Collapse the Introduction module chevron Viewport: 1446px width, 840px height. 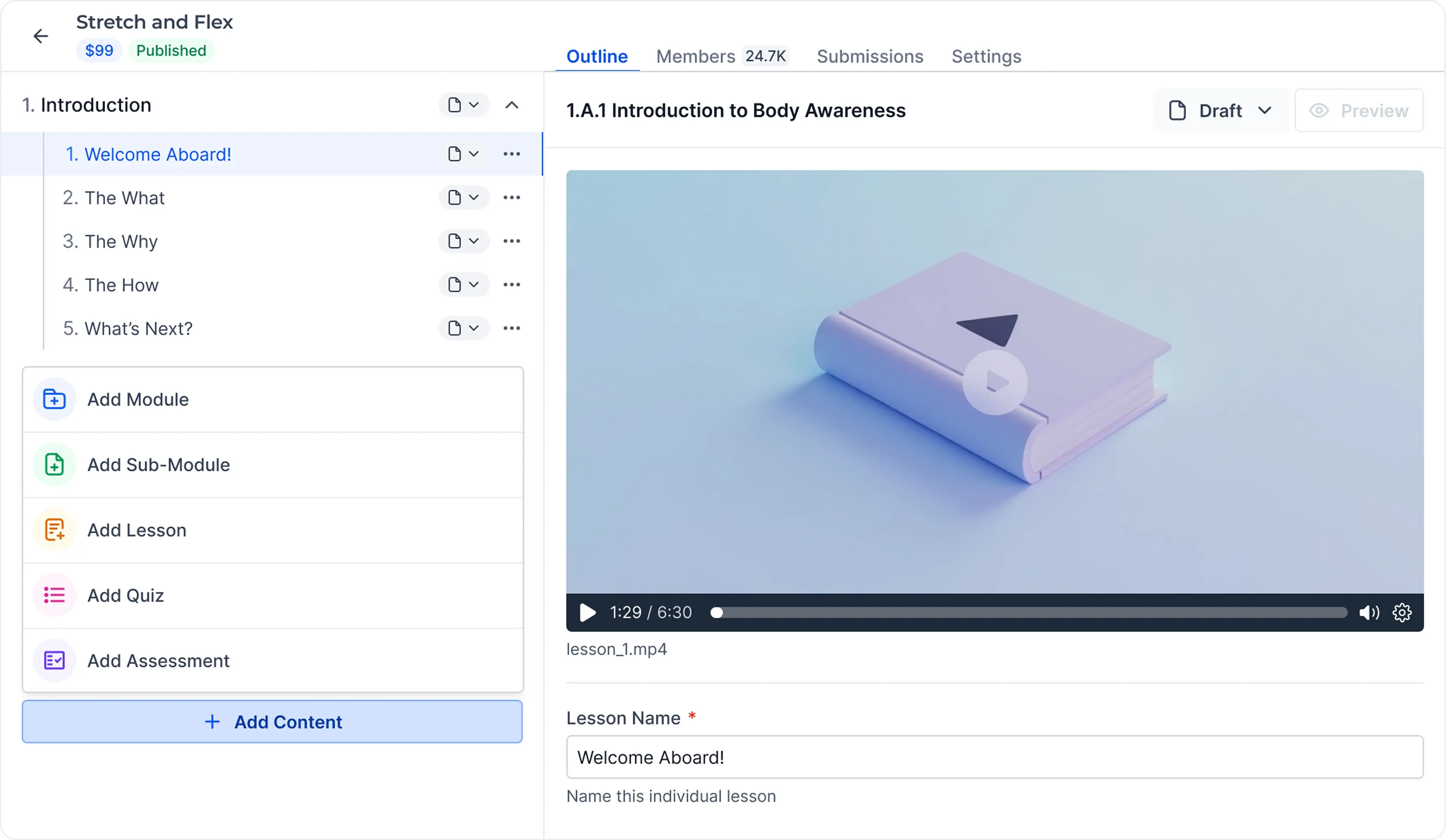click(x=511, y=105)
